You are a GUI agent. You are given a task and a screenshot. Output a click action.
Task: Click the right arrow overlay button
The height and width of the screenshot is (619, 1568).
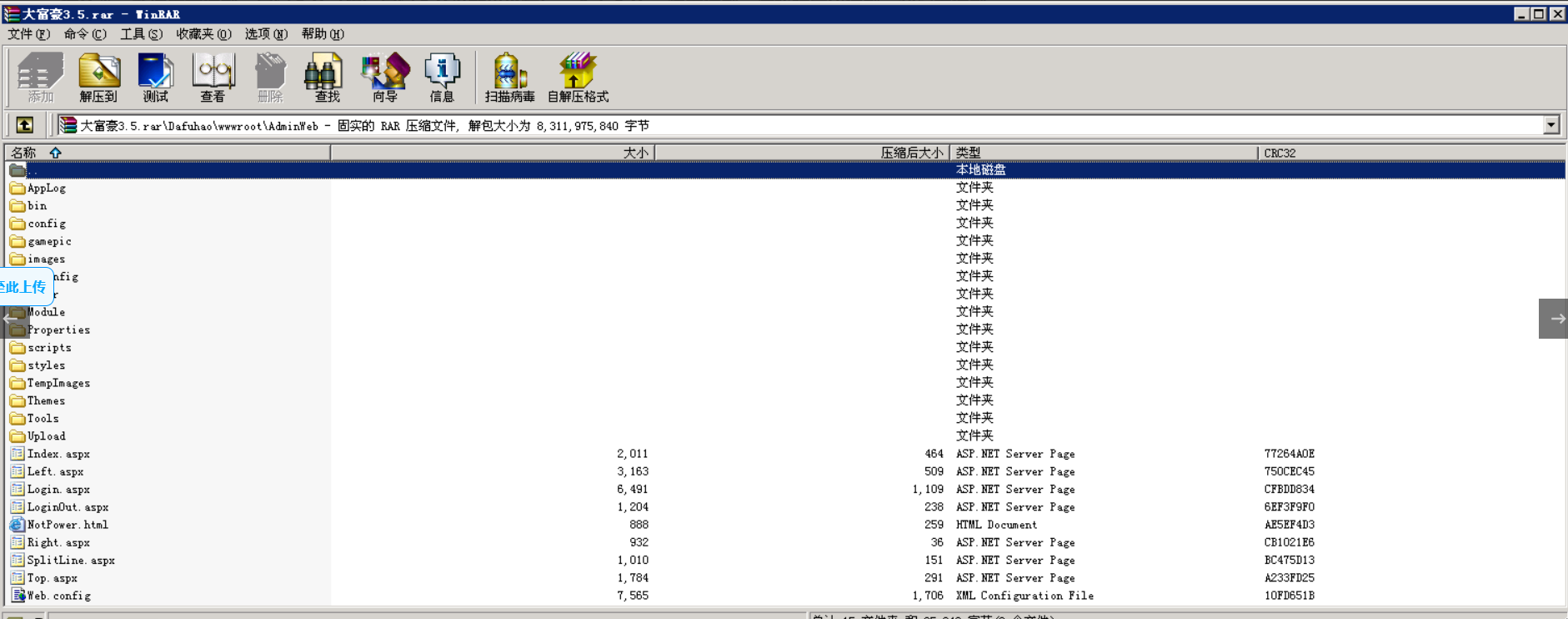click(1553, 319)
